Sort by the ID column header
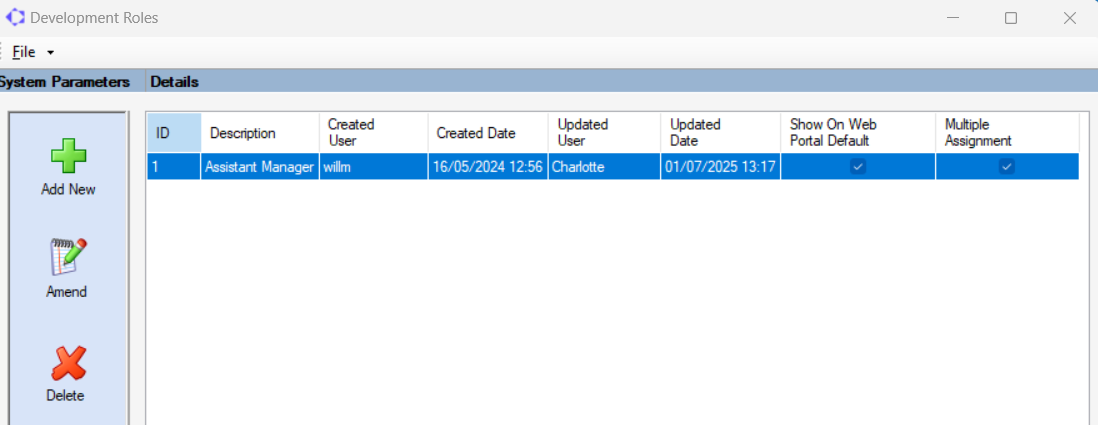Image resolution: width=1098 pixels, height=425 pixels. pyautogui.click(x=174, y=133)
